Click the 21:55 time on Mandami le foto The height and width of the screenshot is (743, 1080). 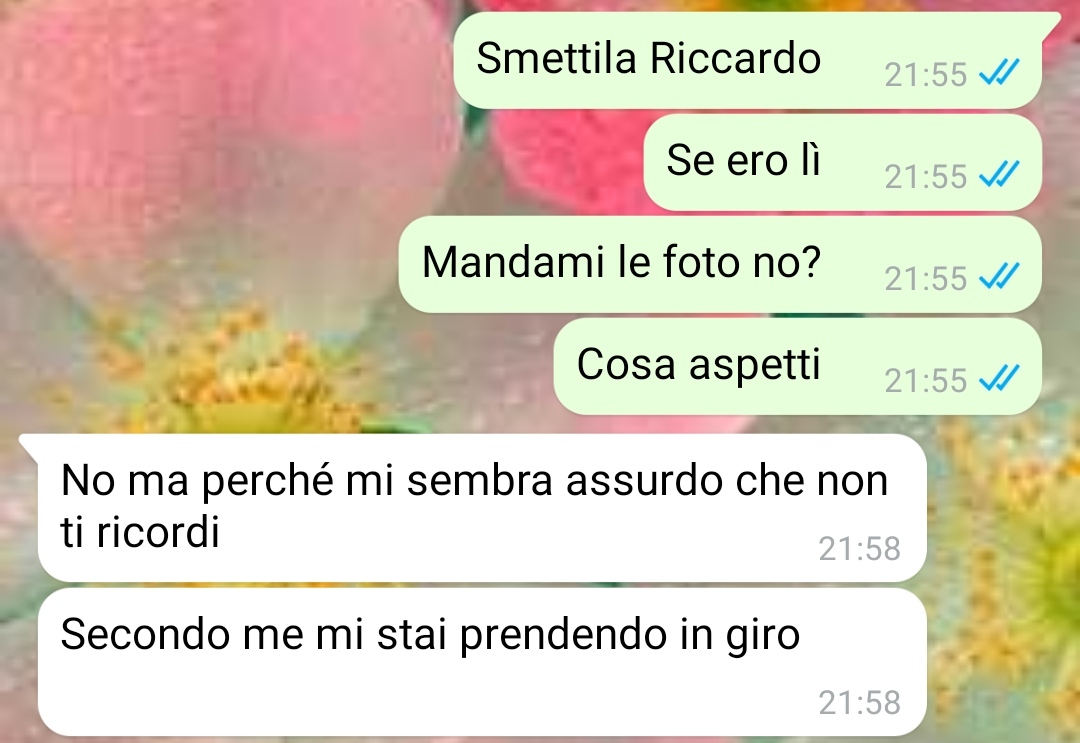(x=926, y=278)
